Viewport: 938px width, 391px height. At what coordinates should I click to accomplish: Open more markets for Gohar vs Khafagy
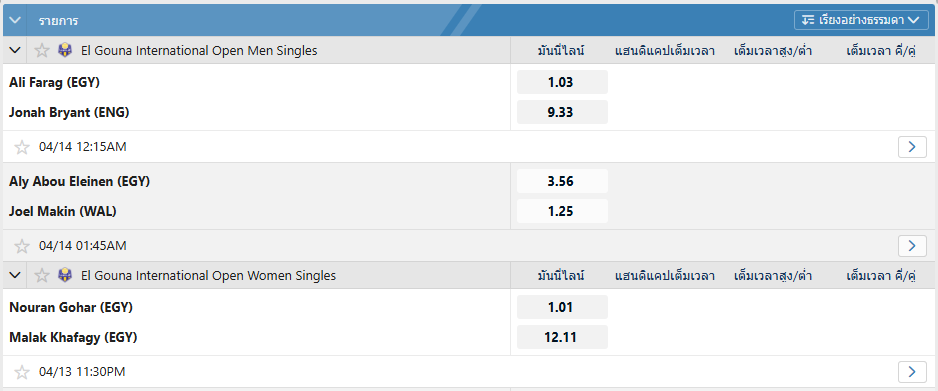(912, 372)
